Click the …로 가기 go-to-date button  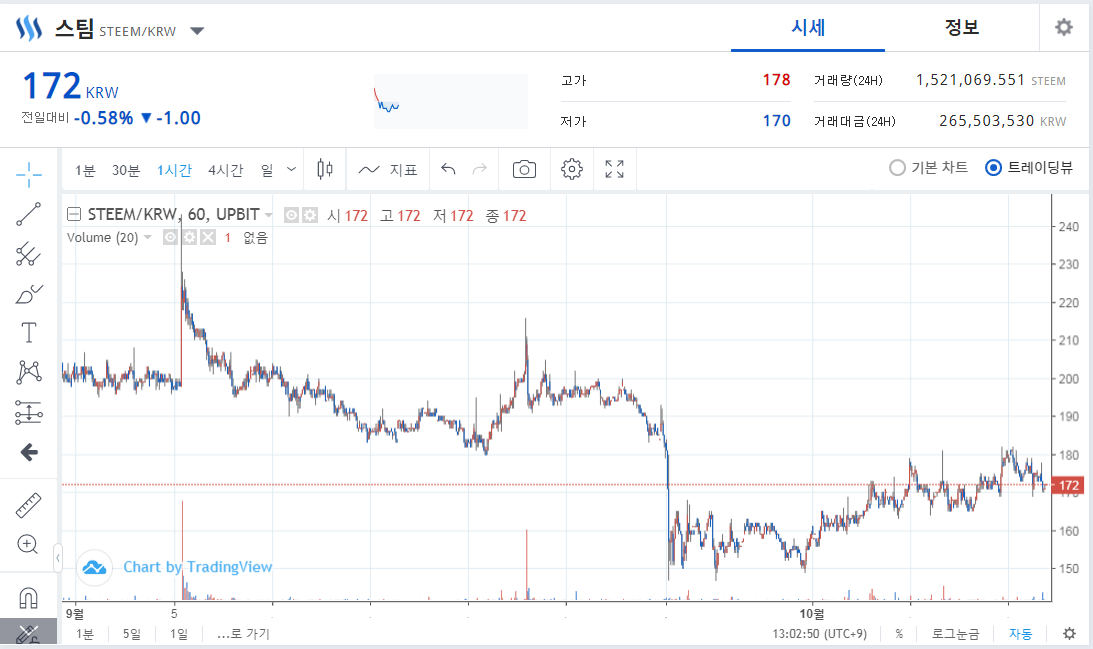[243, 634]
